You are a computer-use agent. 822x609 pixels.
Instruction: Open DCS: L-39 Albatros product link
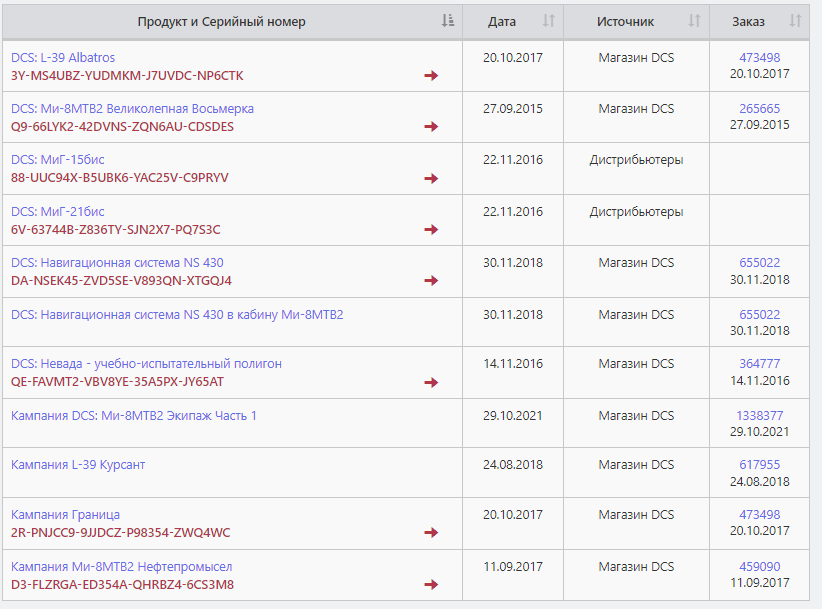coord(63,57)
